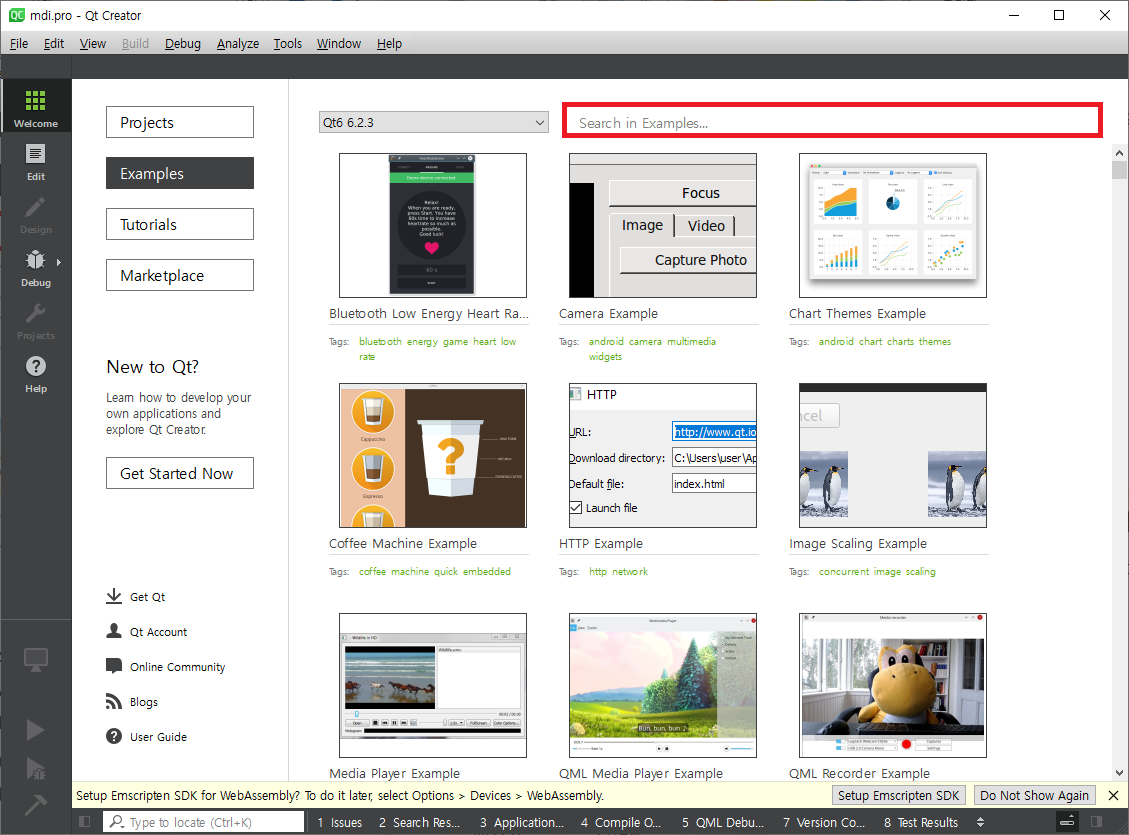Open Bluetooth Low Energy Heart Rate thumbnail

(433, 225)
